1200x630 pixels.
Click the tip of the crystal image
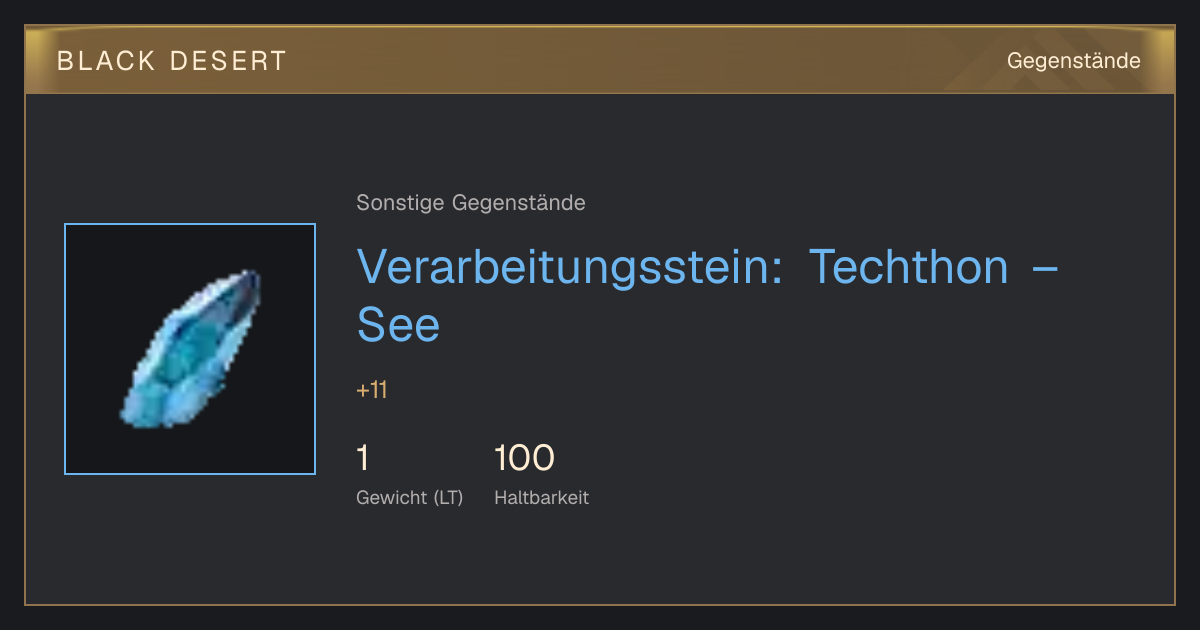tap(254, 274)
